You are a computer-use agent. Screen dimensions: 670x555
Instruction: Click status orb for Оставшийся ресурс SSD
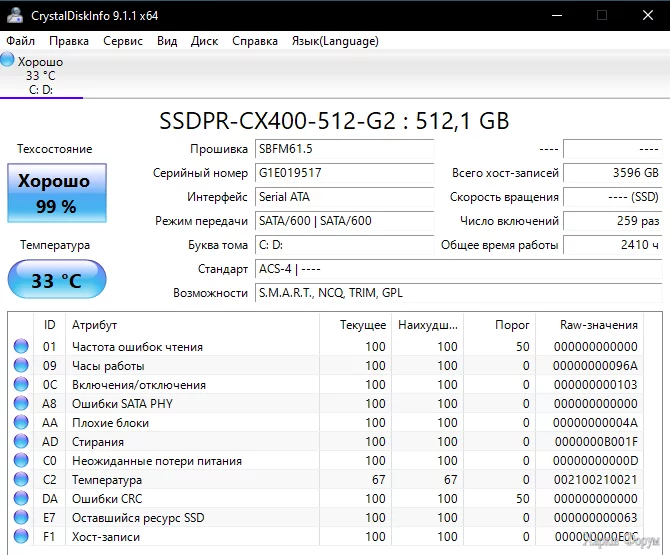[x=21, y=518]
